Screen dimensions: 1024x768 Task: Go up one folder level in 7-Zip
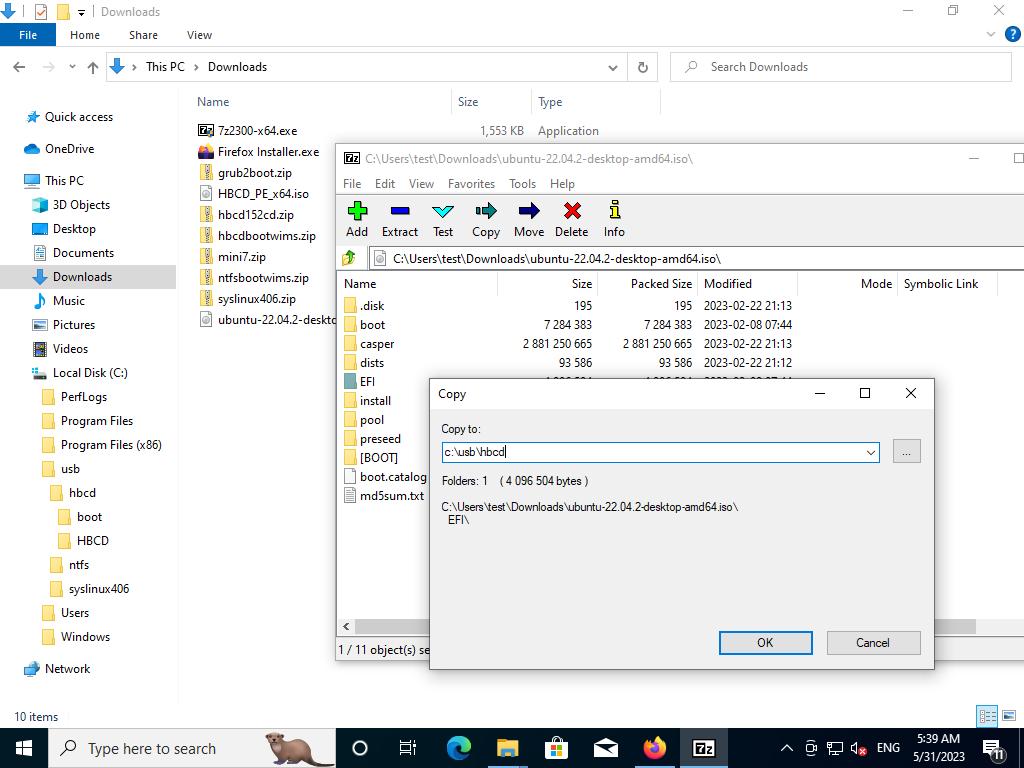click(x=349, y=258)
